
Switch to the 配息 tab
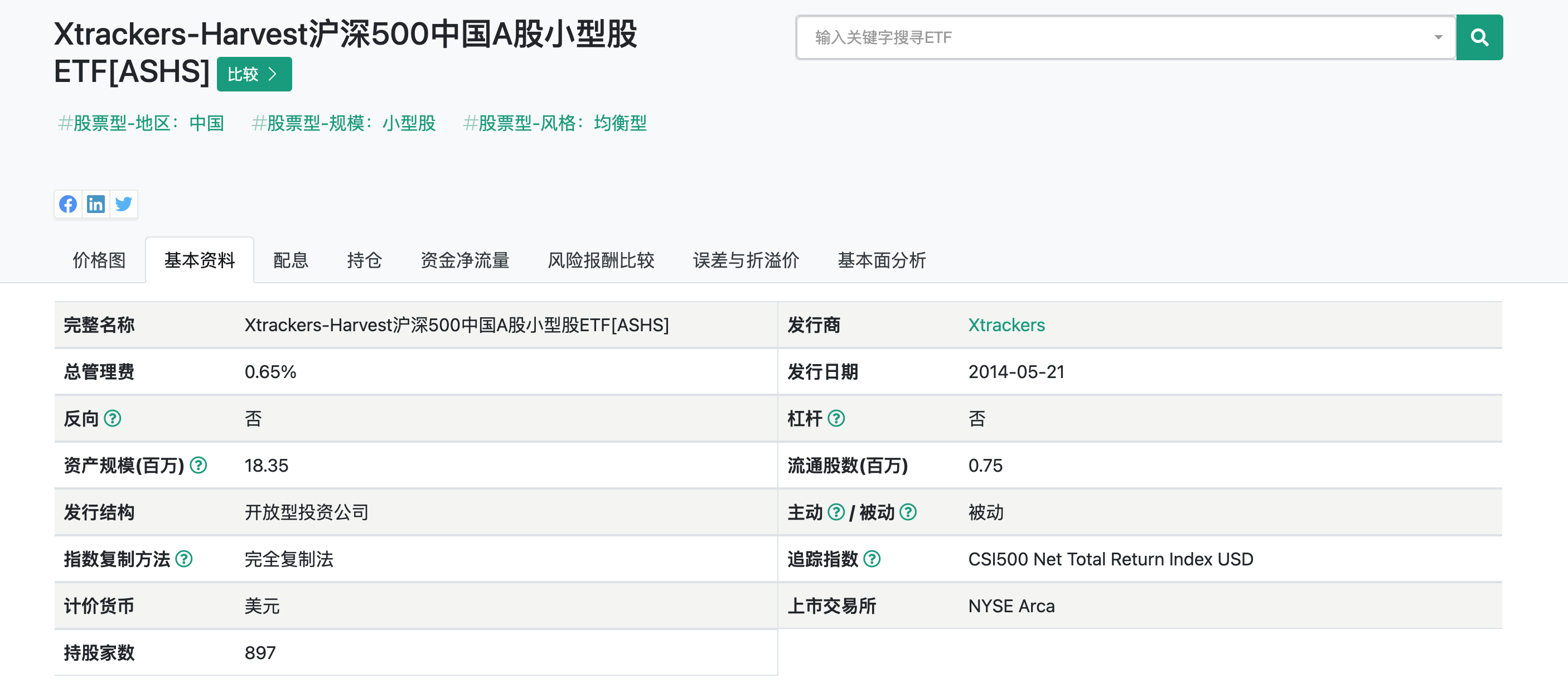tap(291, 260)
